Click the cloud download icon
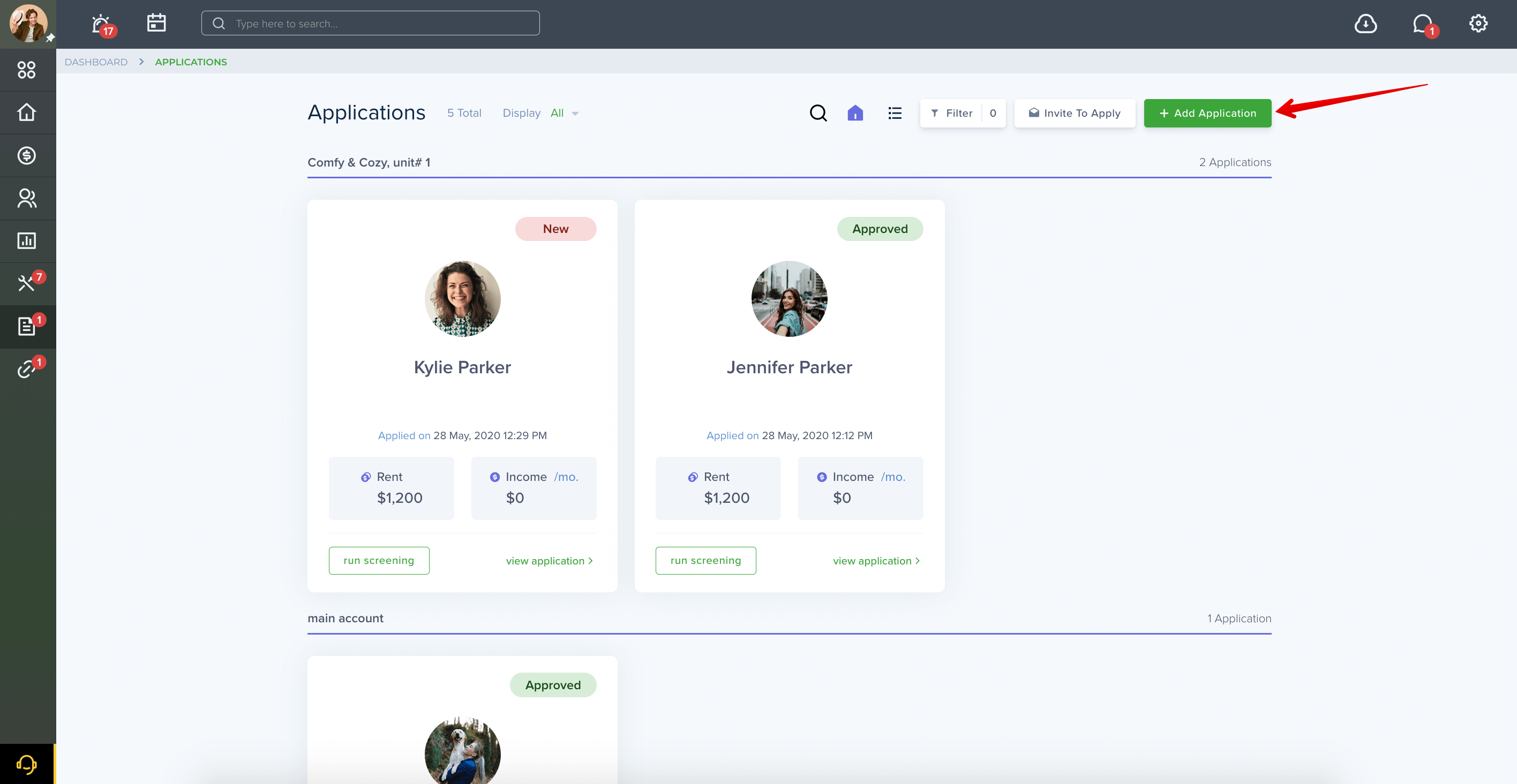This screenshot has width=1517, height=784. [x=1365, y=24]
